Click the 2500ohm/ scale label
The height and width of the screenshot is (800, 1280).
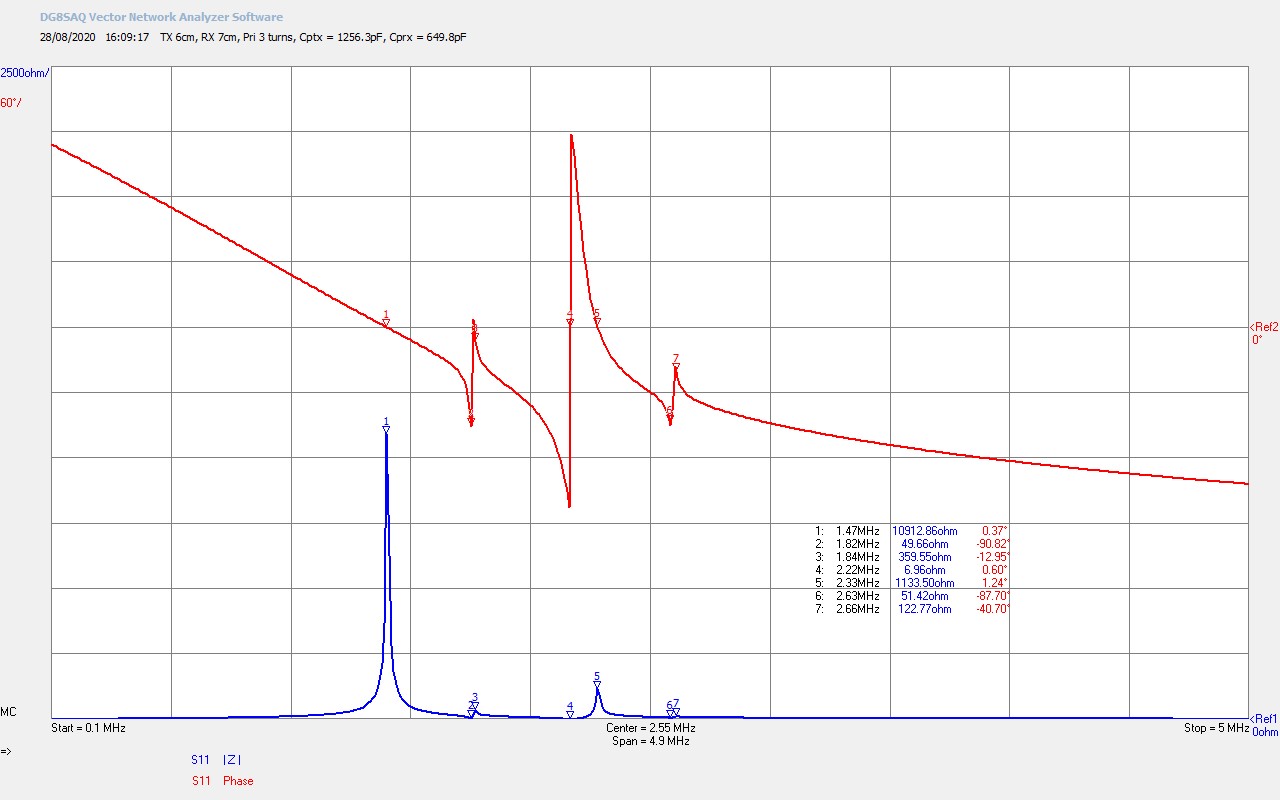click(25, 73)
